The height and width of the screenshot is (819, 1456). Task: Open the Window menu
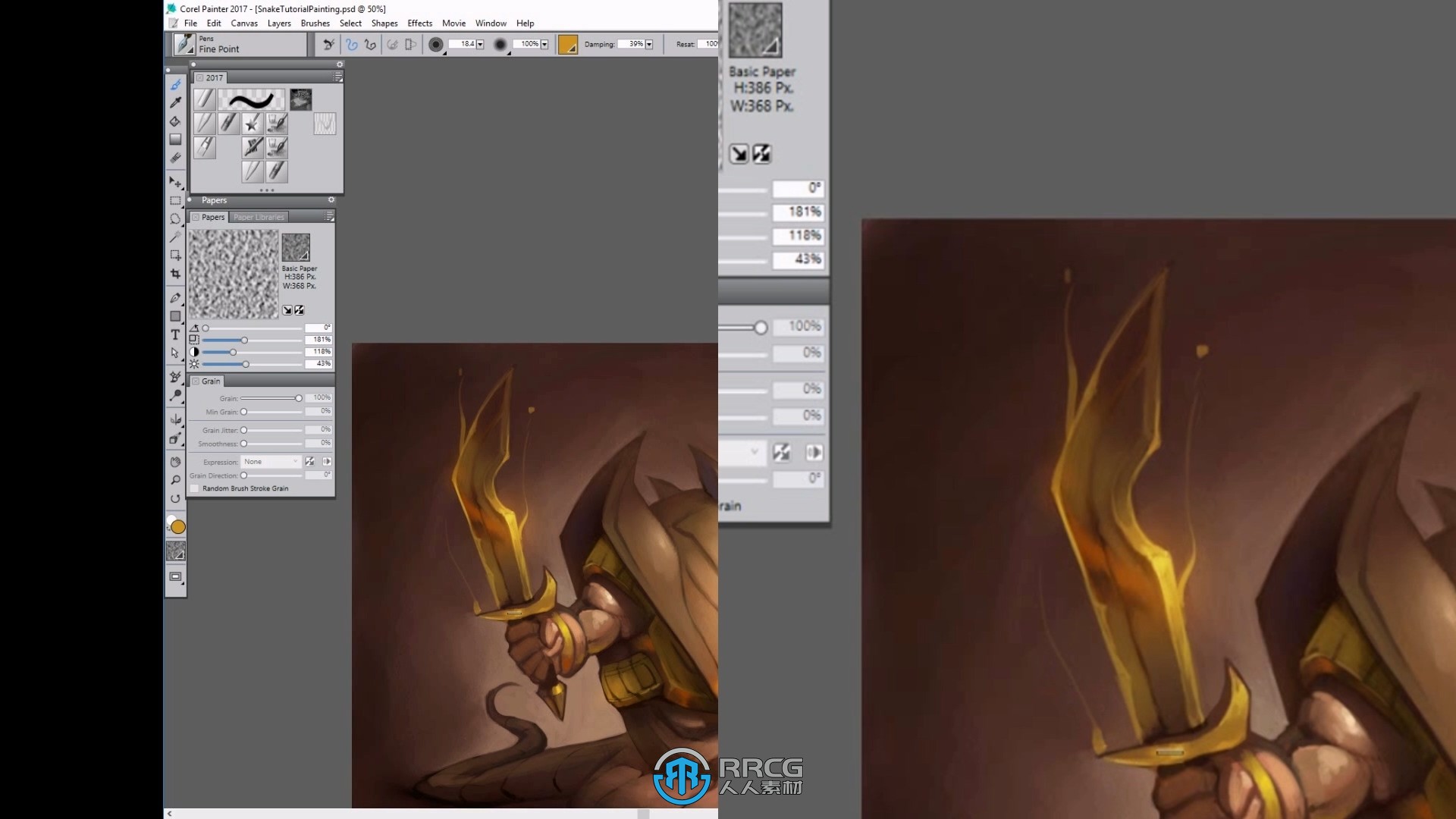click(491, 24)
